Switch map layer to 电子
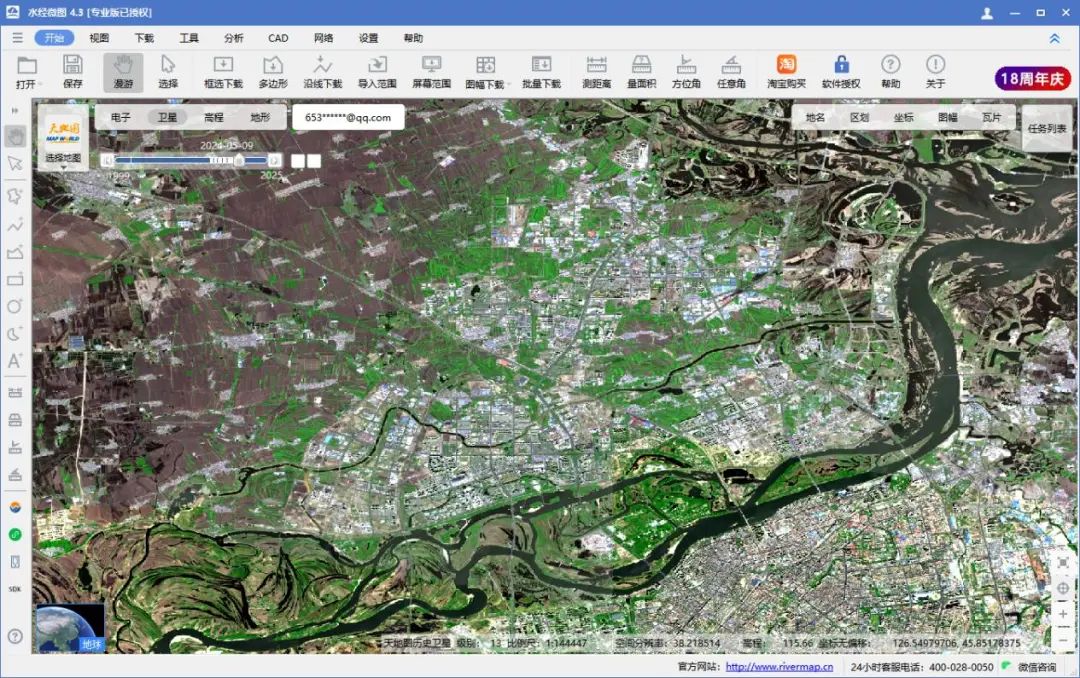The height and width of the screenshot is (678, 1080). tap(121, 117)
